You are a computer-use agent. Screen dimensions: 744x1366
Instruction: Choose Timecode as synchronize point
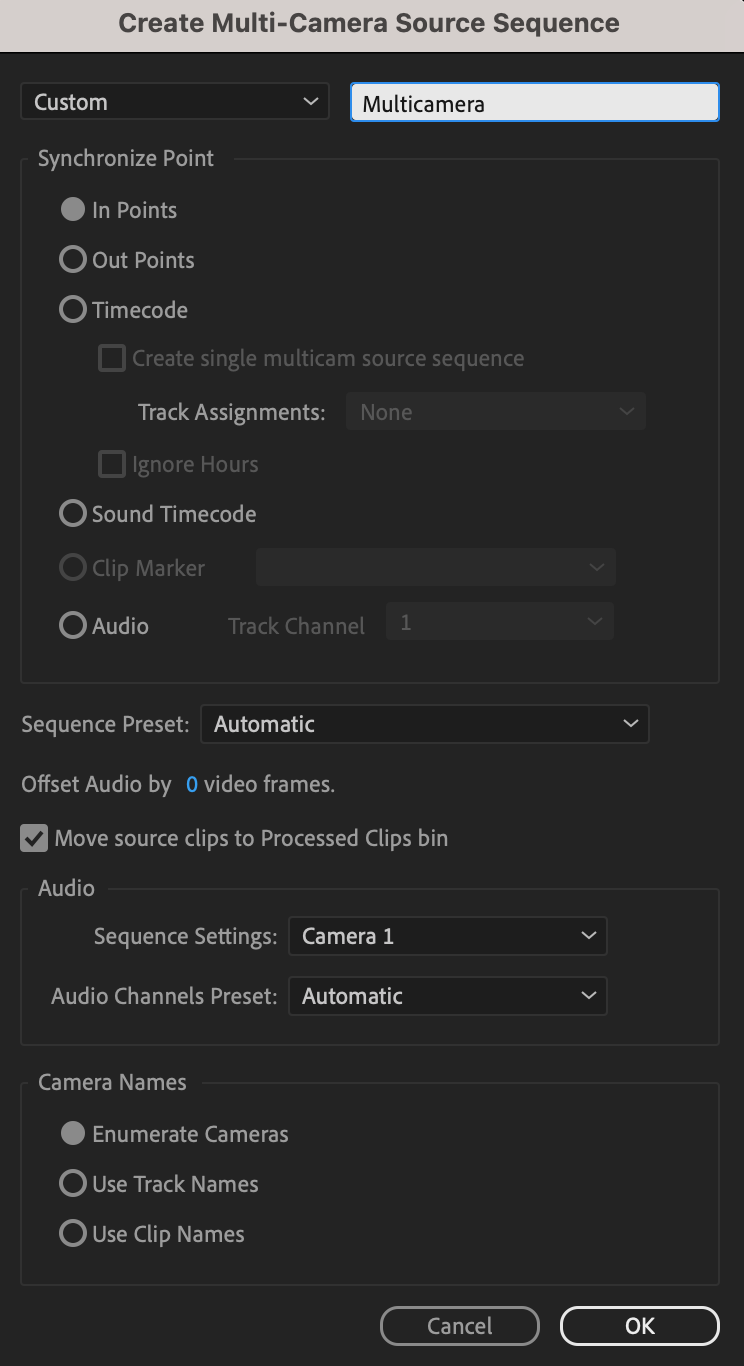(73, 310)
